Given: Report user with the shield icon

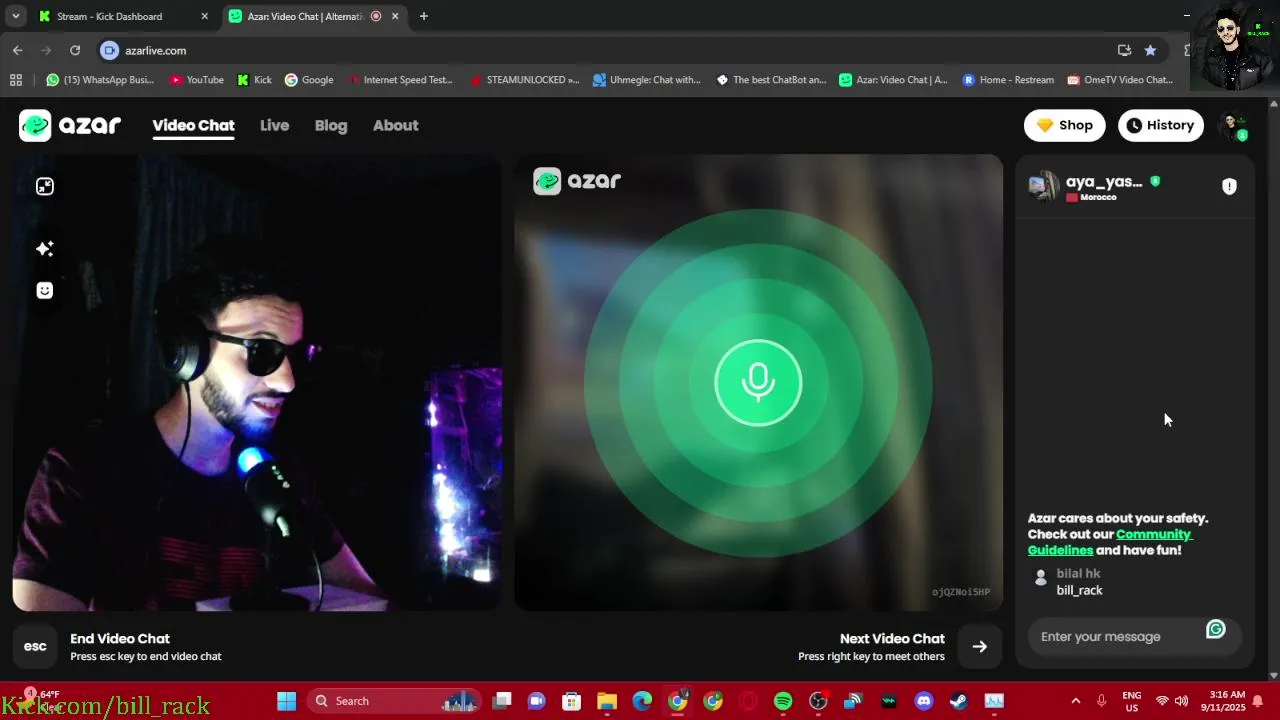Looking at the screenshot, I should click(1229, 186).
